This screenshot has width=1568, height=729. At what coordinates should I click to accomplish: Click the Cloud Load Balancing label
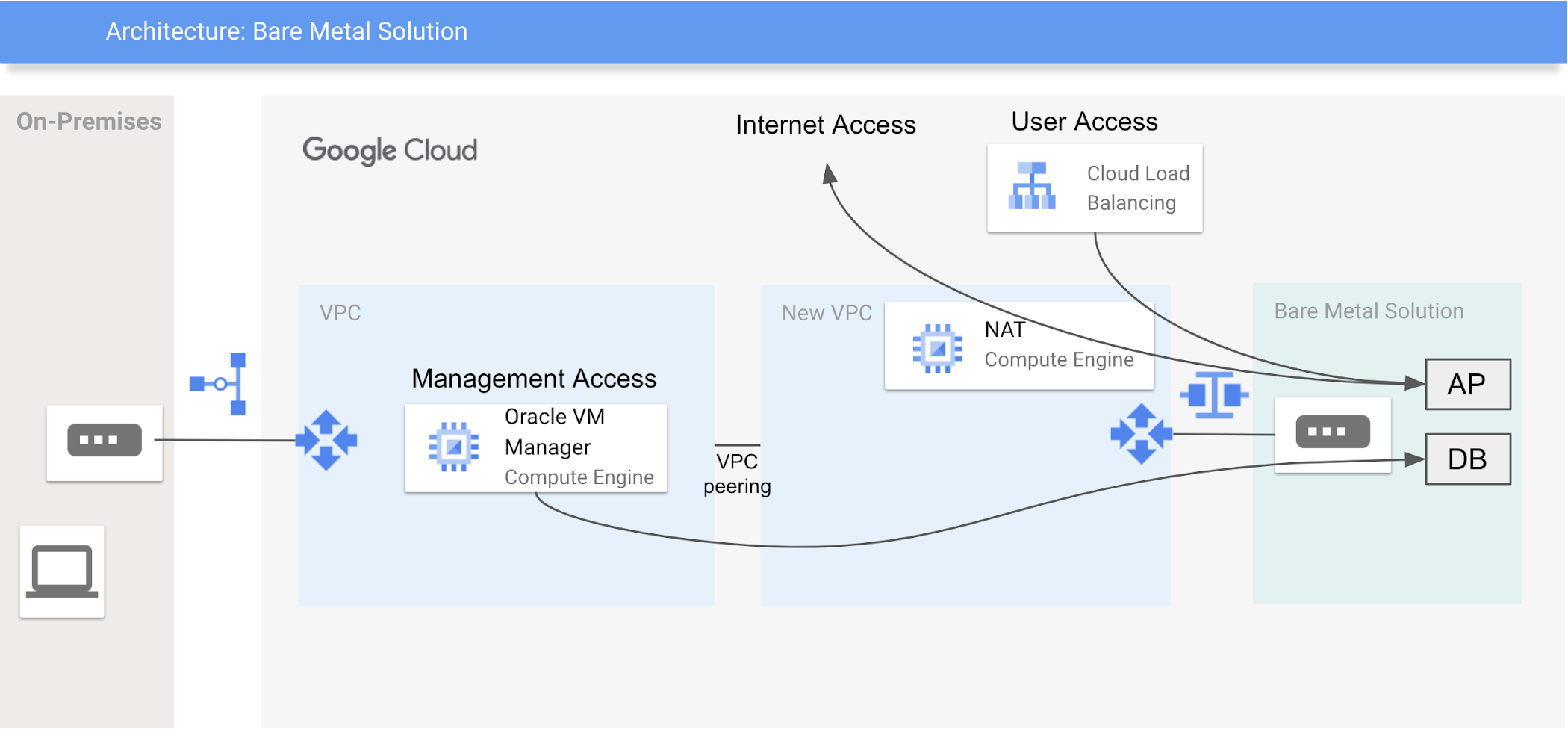(1138, 188)
